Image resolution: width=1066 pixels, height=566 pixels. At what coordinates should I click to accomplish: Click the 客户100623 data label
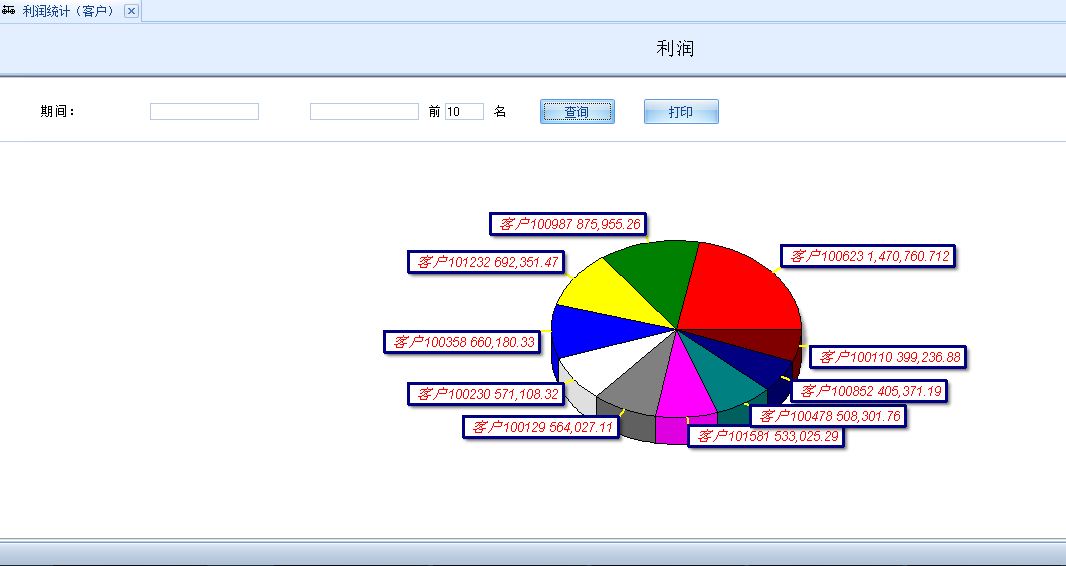point(869,256)
